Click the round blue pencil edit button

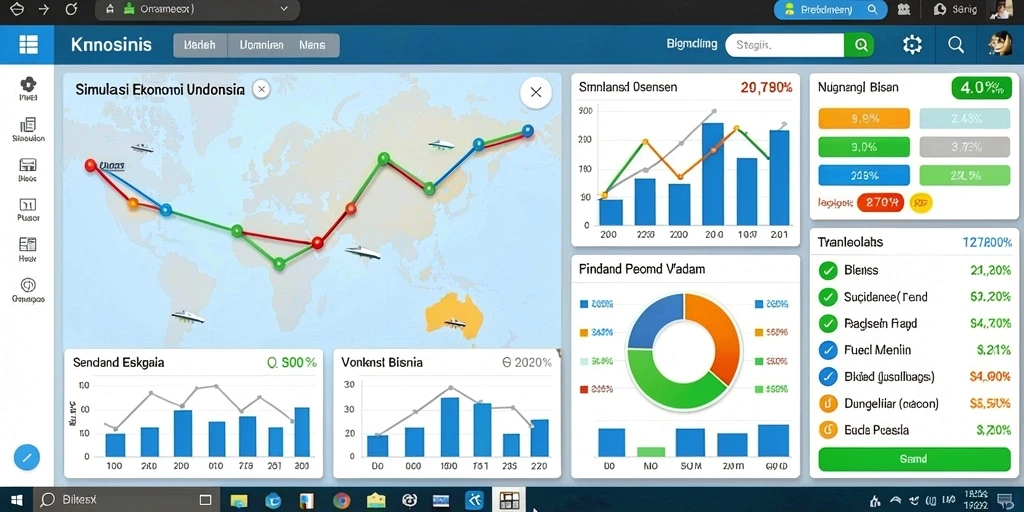pos(27,457)
